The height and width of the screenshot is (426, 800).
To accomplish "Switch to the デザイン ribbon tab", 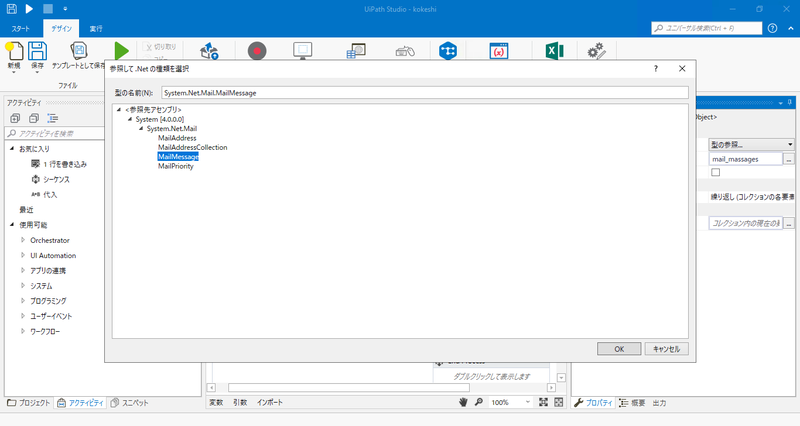I will (x=61, y=29).
